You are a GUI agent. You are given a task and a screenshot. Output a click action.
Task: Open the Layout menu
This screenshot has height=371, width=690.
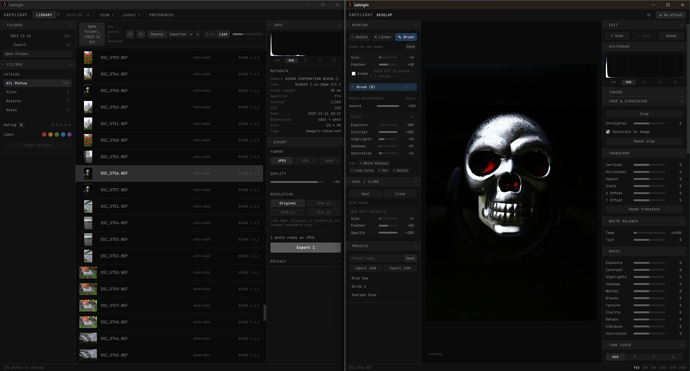coord(131,15)
